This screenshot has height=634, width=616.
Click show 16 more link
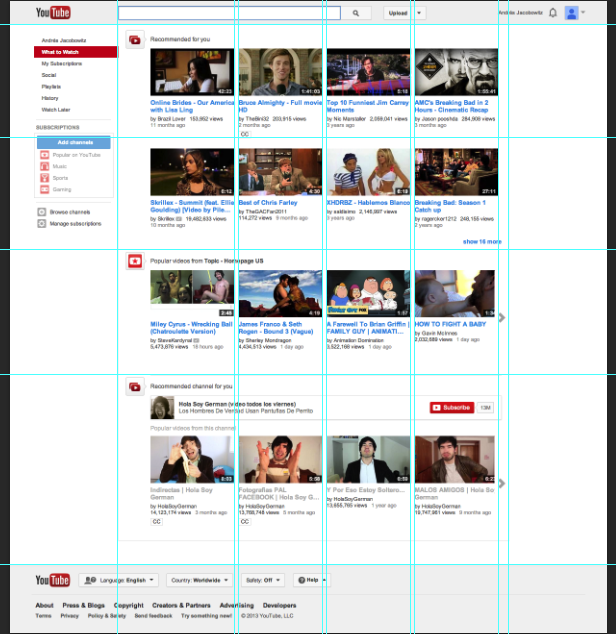click(x=482, y=241)
